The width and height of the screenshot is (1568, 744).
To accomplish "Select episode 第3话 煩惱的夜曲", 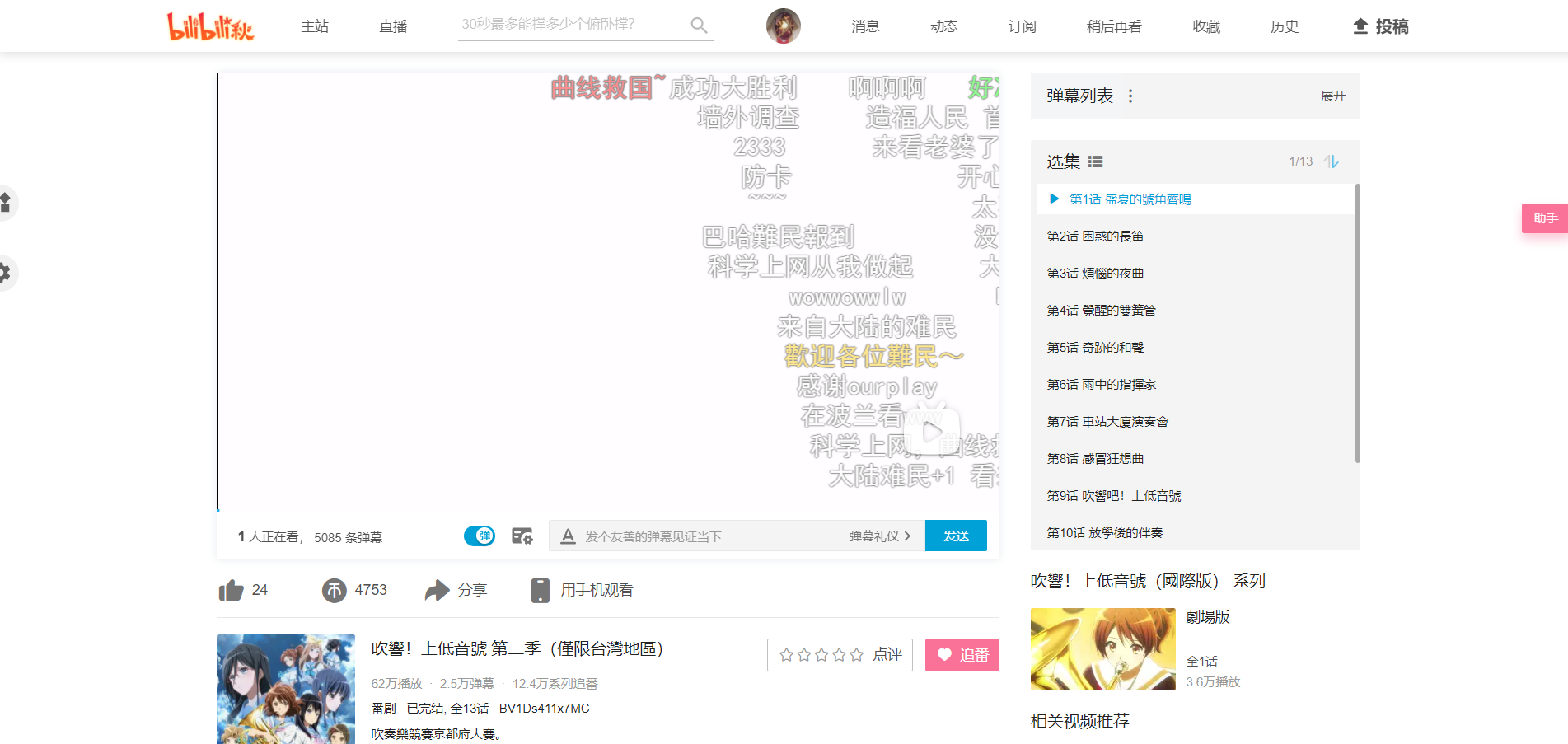I will pyautogui.click(x=1195, y=274).
